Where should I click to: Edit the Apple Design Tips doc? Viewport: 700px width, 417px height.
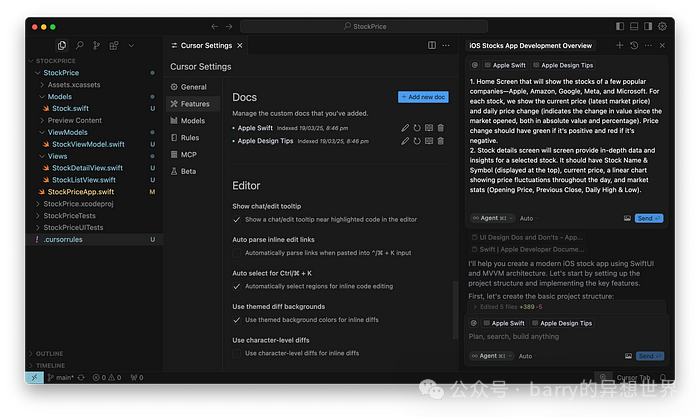[x=405, y=141]
